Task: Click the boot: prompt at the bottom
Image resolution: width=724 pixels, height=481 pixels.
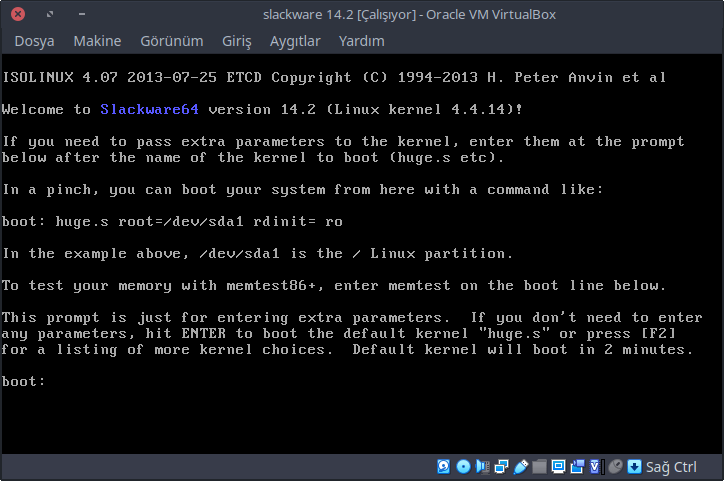Action: pyautogui.click(x=23, y=381)
